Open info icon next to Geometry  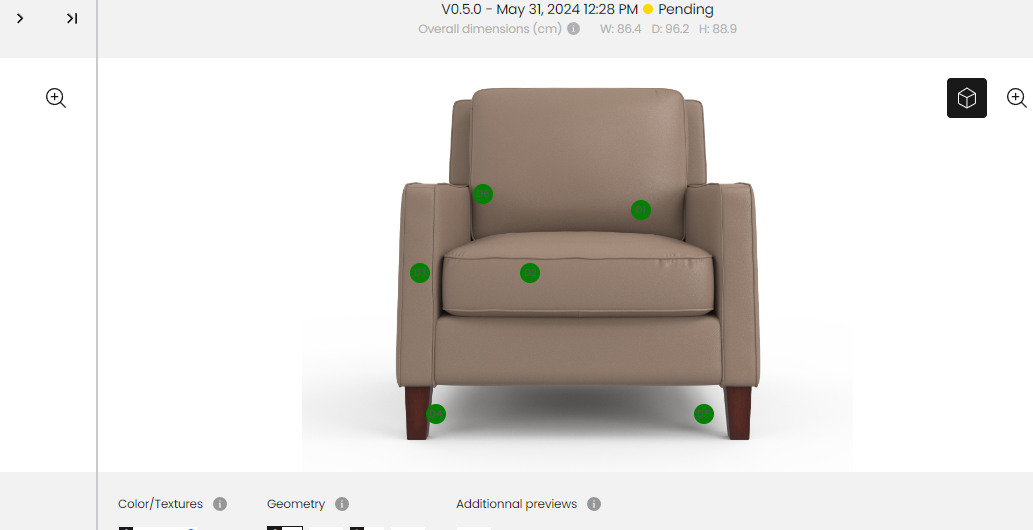342,504
